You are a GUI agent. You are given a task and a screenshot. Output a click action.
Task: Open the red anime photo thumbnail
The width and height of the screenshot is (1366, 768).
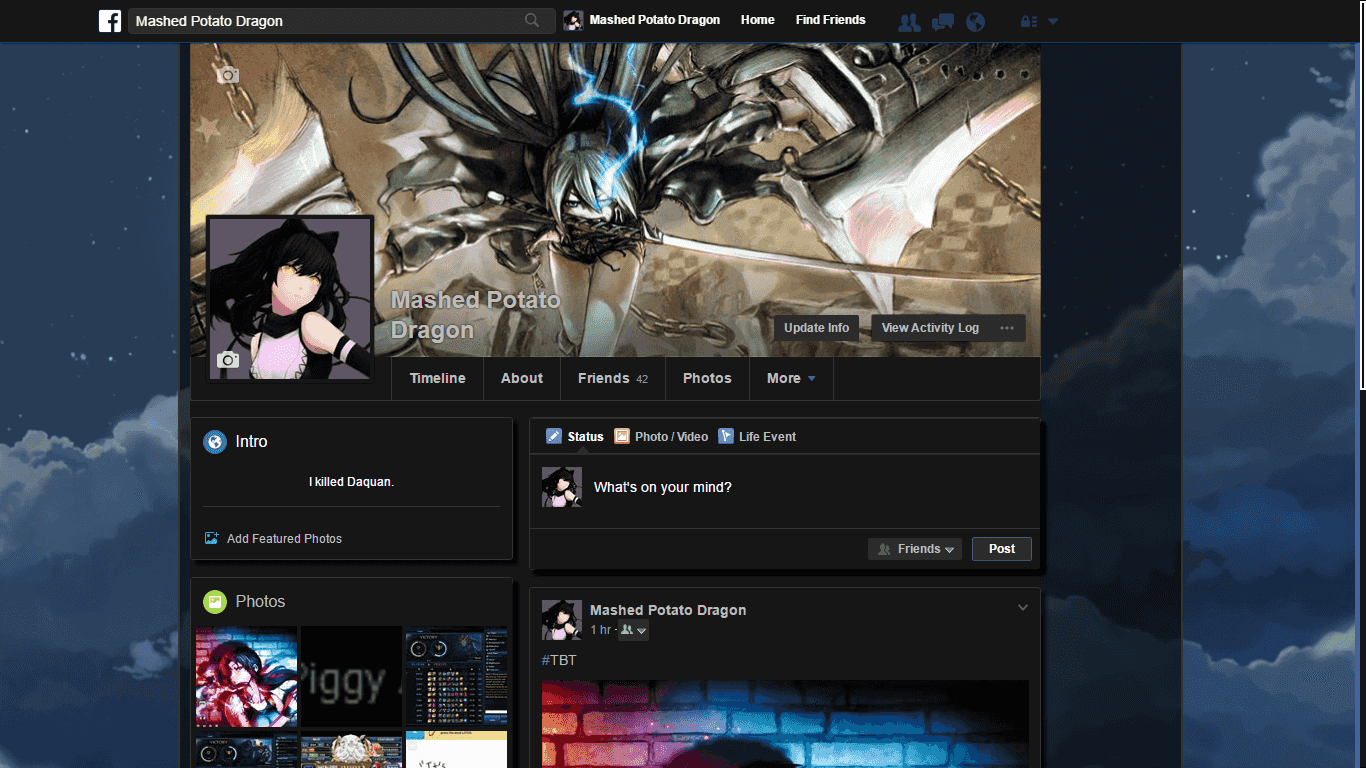(x=246, y=676)
